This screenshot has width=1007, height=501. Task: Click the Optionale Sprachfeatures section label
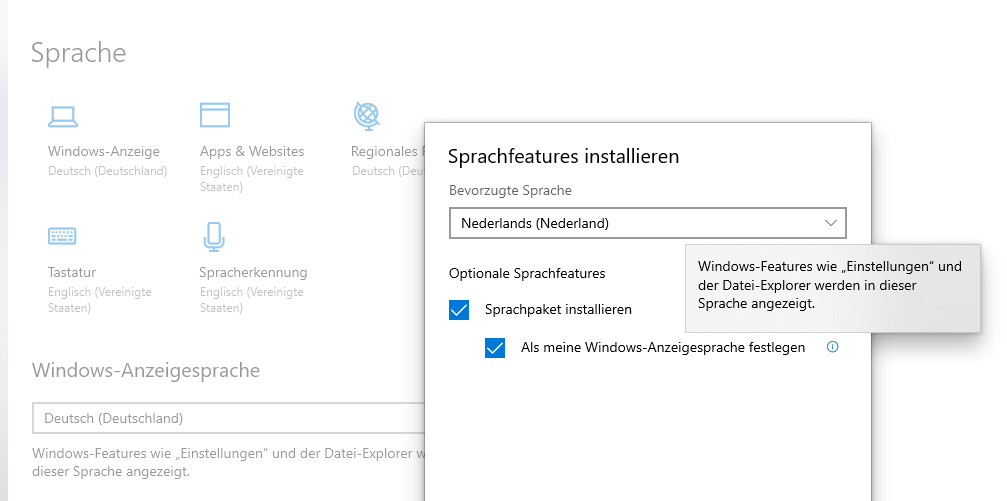tap(527, 273)
